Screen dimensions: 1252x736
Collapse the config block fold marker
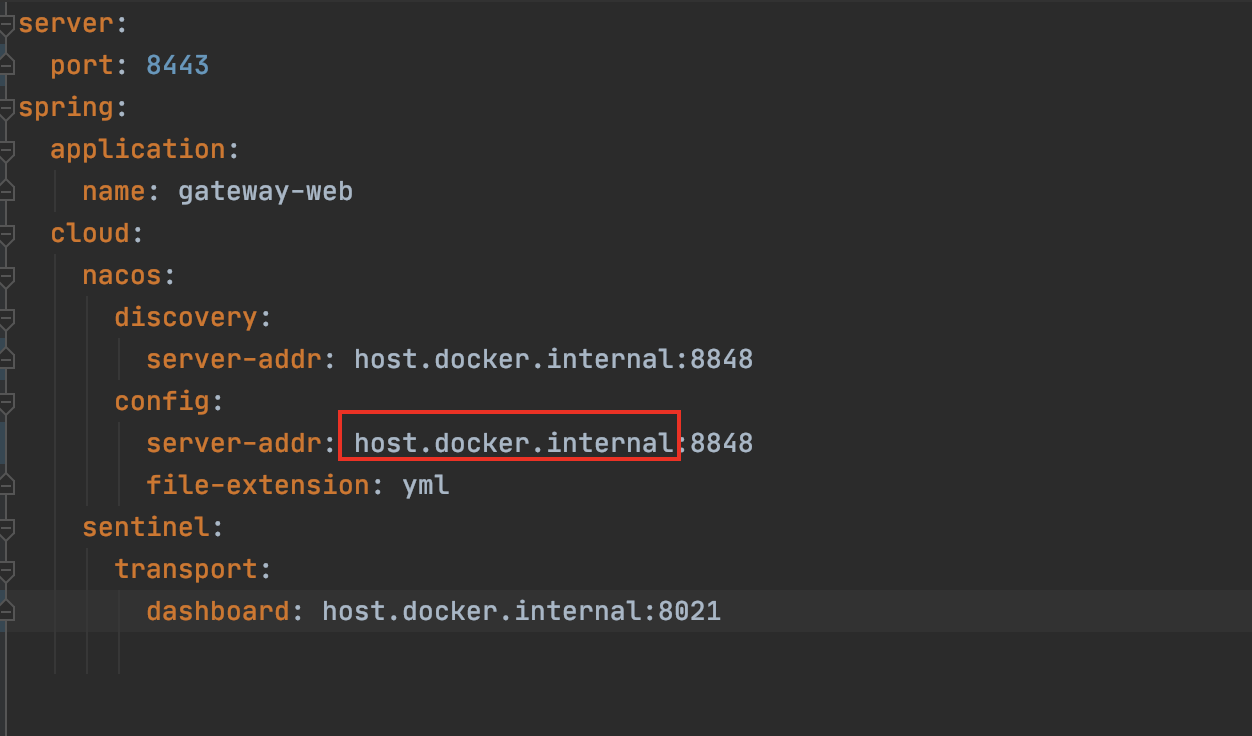[x=7, y=402]
